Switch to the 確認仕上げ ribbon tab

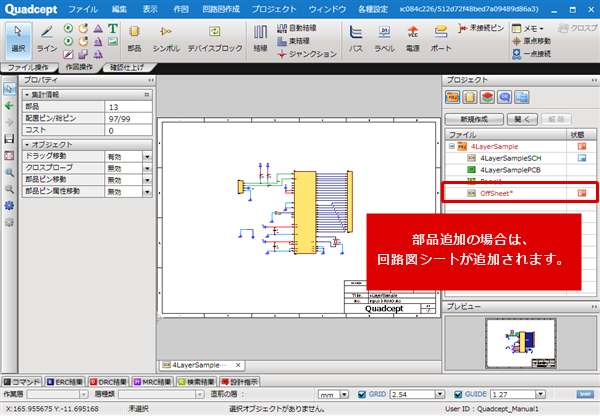coord(127,67)
